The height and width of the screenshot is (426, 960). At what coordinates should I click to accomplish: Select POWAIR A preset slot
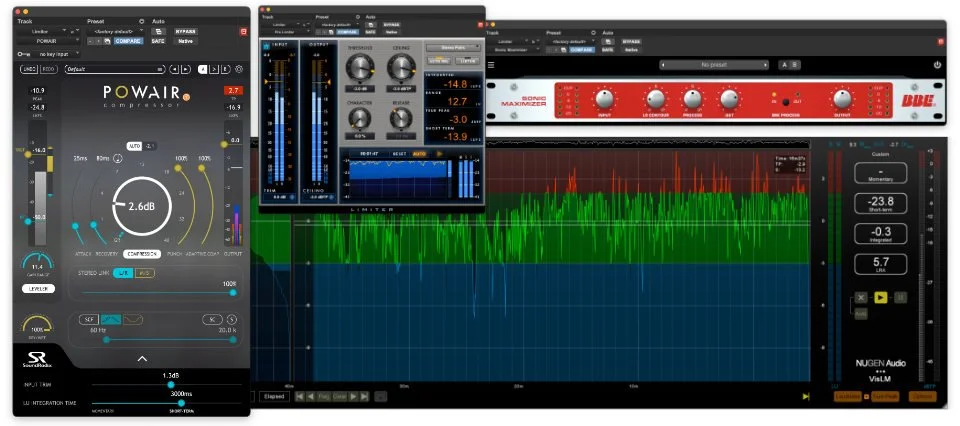pyautogui.click(x=203, y=69)
